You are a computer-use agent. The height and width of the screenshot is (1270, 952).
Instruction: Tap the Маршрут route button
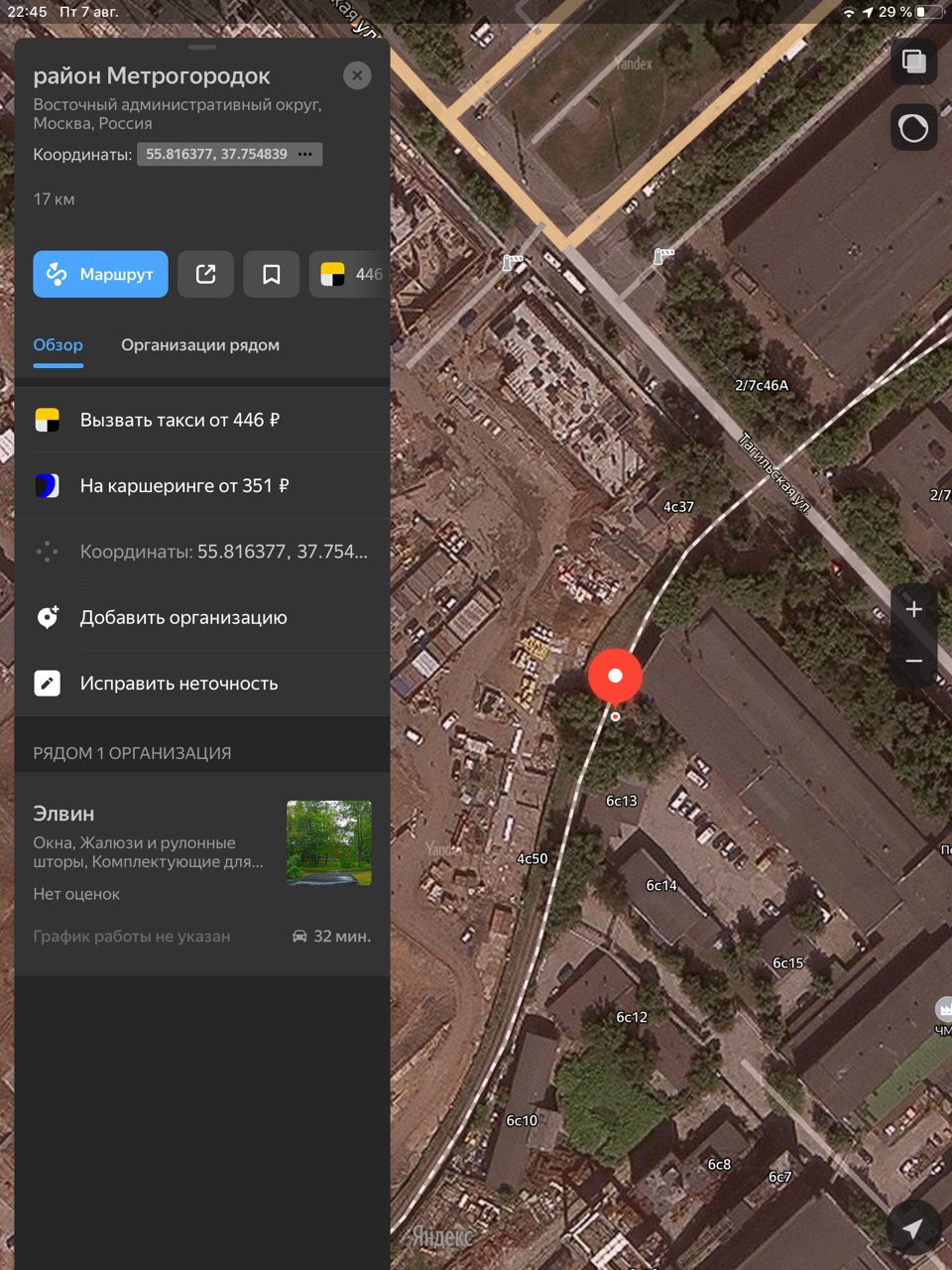click(x=100, y=274)
